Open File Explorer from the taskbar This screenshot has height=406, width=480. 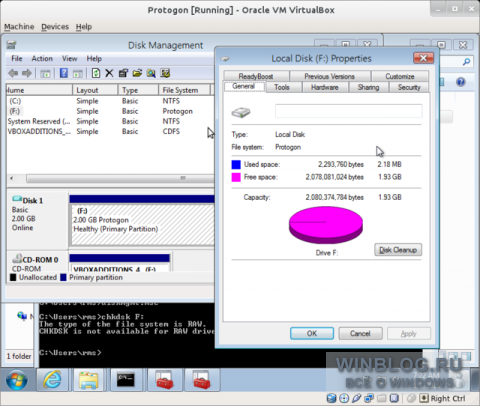point(88,380)
